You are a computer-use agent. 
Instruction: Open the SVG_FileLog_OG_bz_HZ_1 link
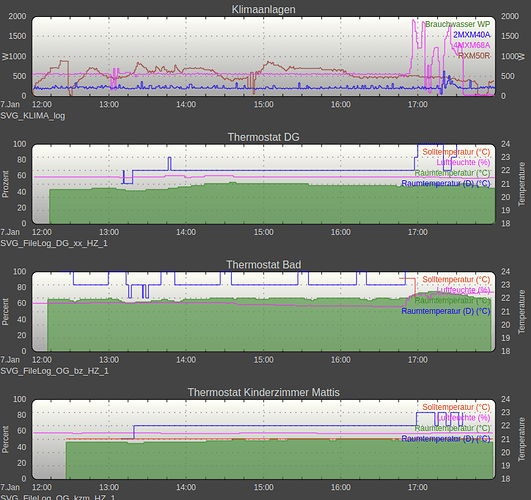point(55,371)
